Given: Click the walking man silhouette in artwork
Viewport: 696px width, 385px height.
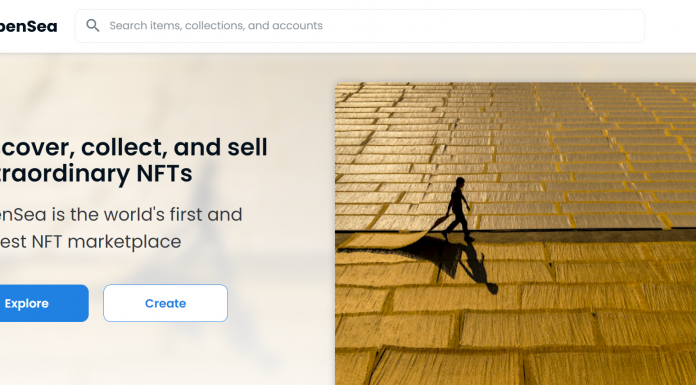Looking at the screenshot, I should coord(458,209).
